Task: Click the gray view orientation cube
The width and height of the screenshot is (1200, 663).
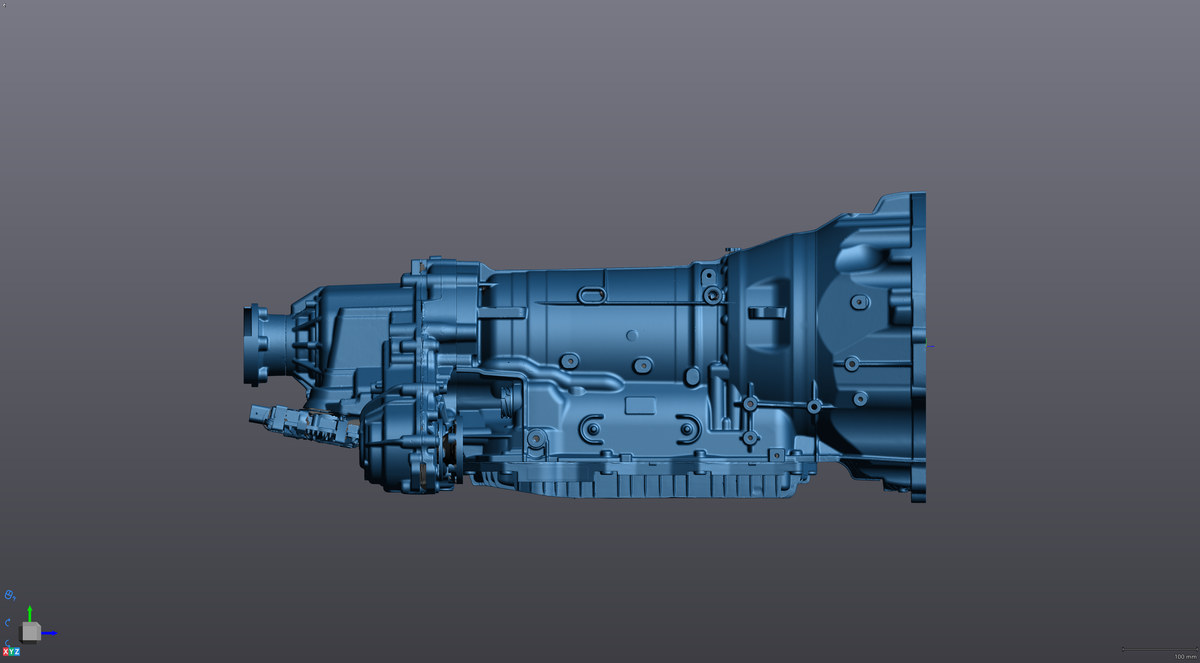Action: point(31,632)
